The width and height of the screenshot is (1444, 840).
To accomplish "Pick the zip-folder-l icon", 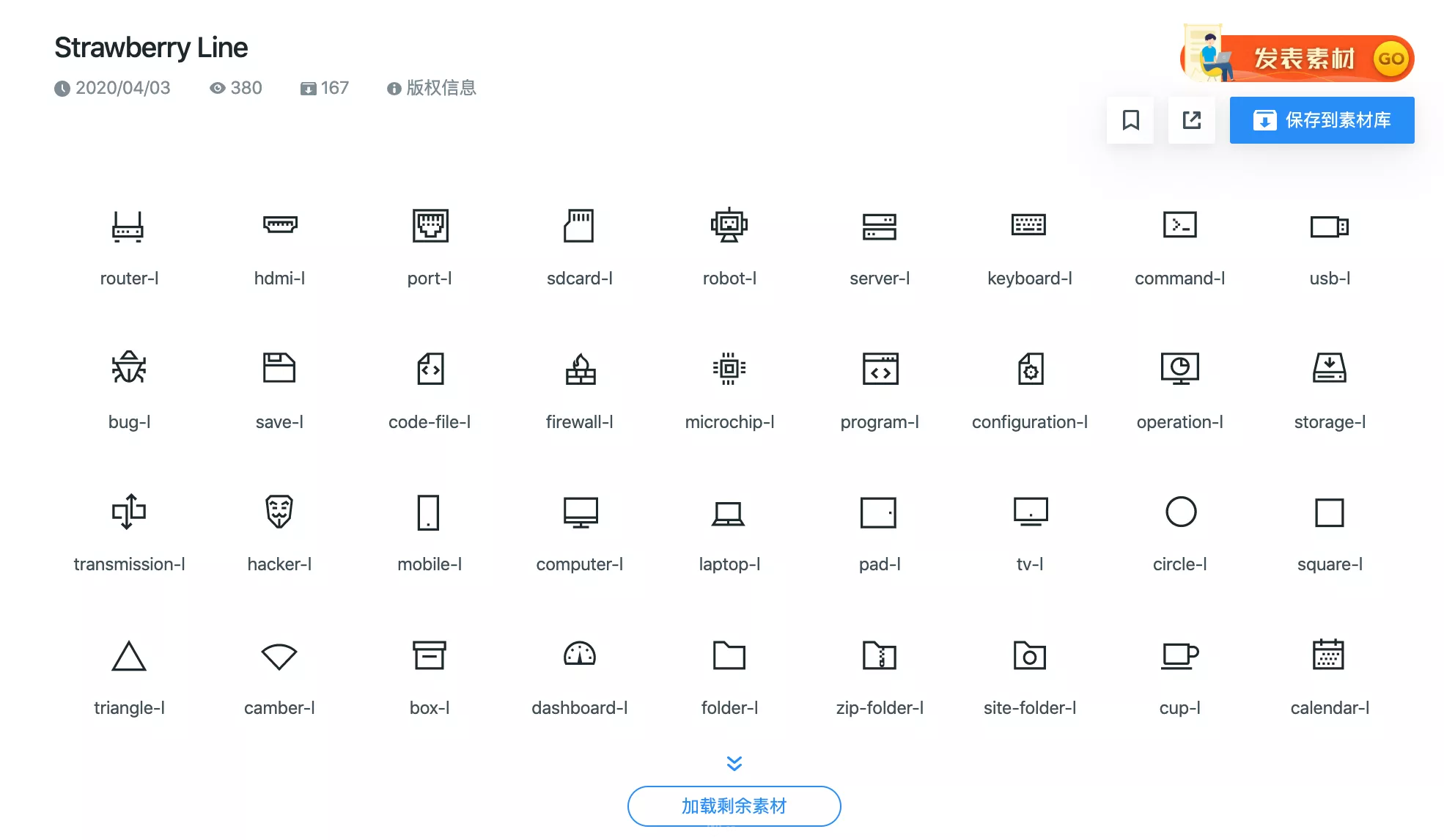I will pyautogui.click(x=879, y=655).
